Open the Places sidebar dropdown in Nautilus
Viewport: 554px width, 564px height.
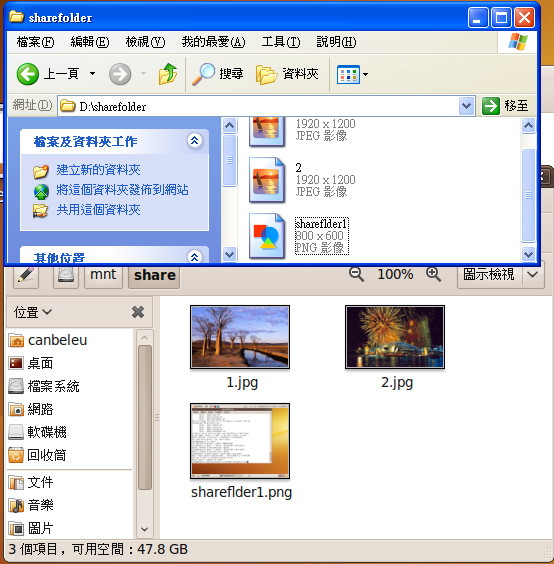pos(33,312)
